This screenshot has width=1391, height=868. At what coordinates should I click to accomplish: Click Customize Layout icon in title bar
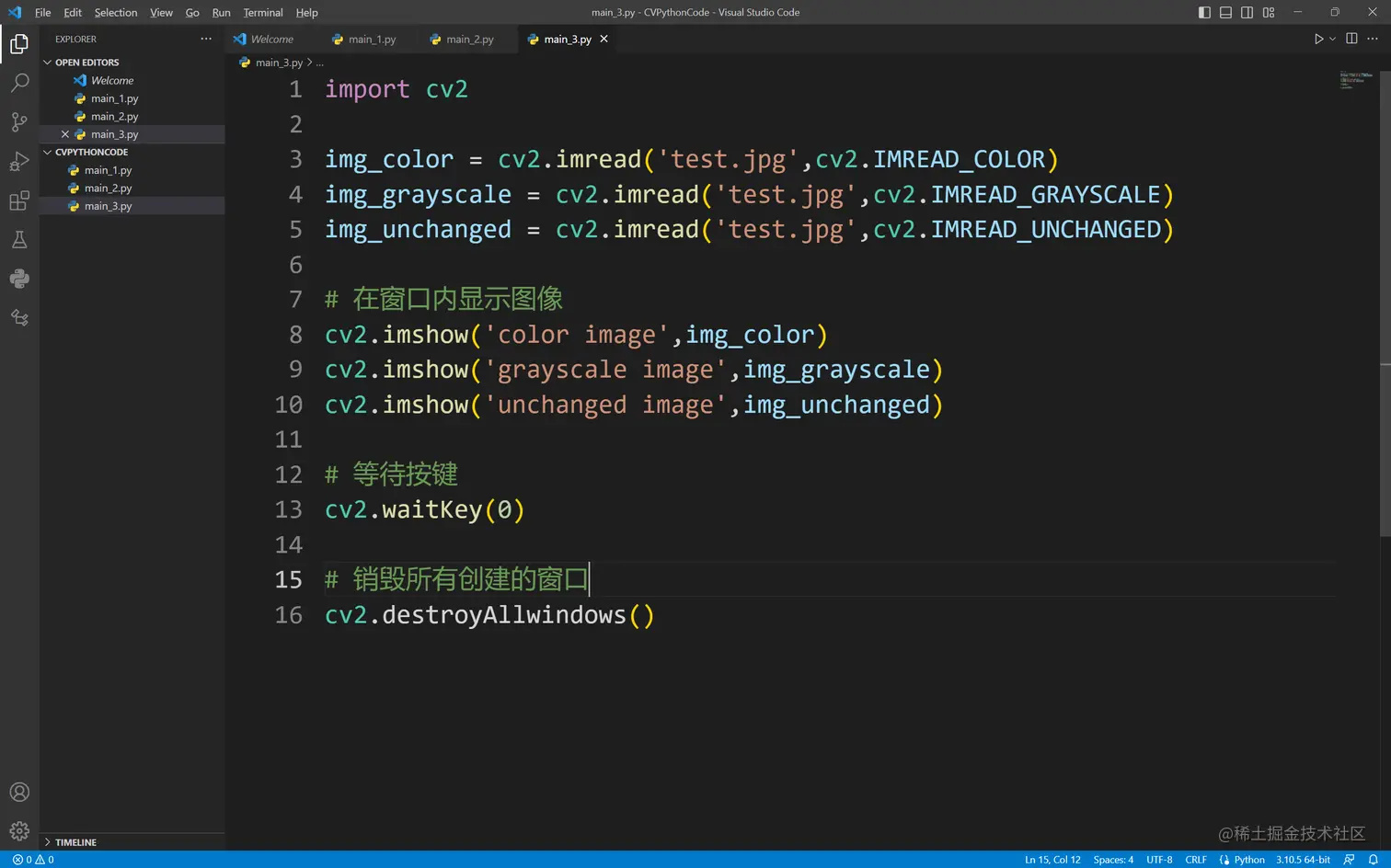pyautogui.click(x=1269, y=12)
